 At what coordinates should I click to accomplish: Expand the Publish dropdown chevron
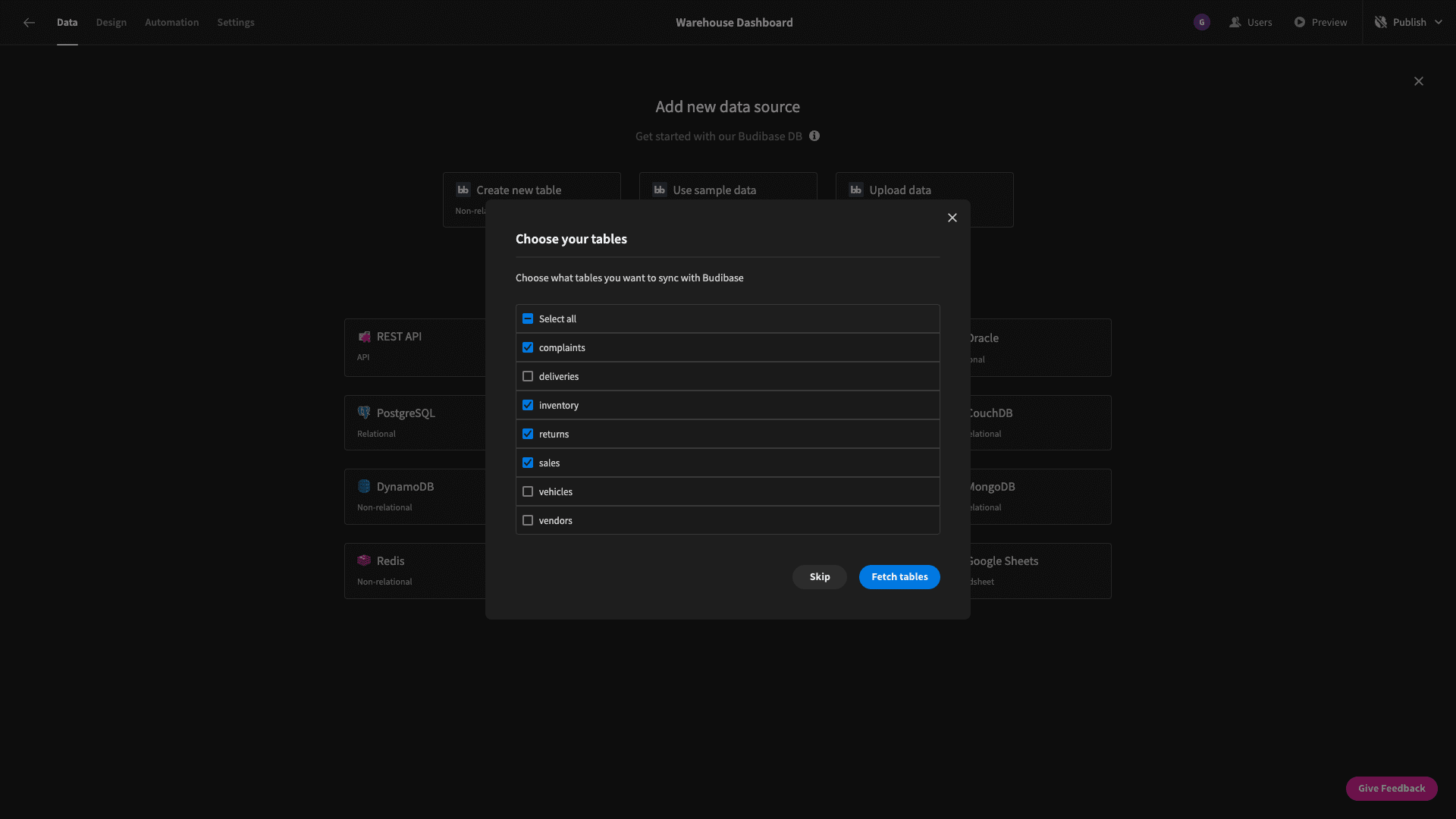pyautogui.click(x=1439, y=23)
